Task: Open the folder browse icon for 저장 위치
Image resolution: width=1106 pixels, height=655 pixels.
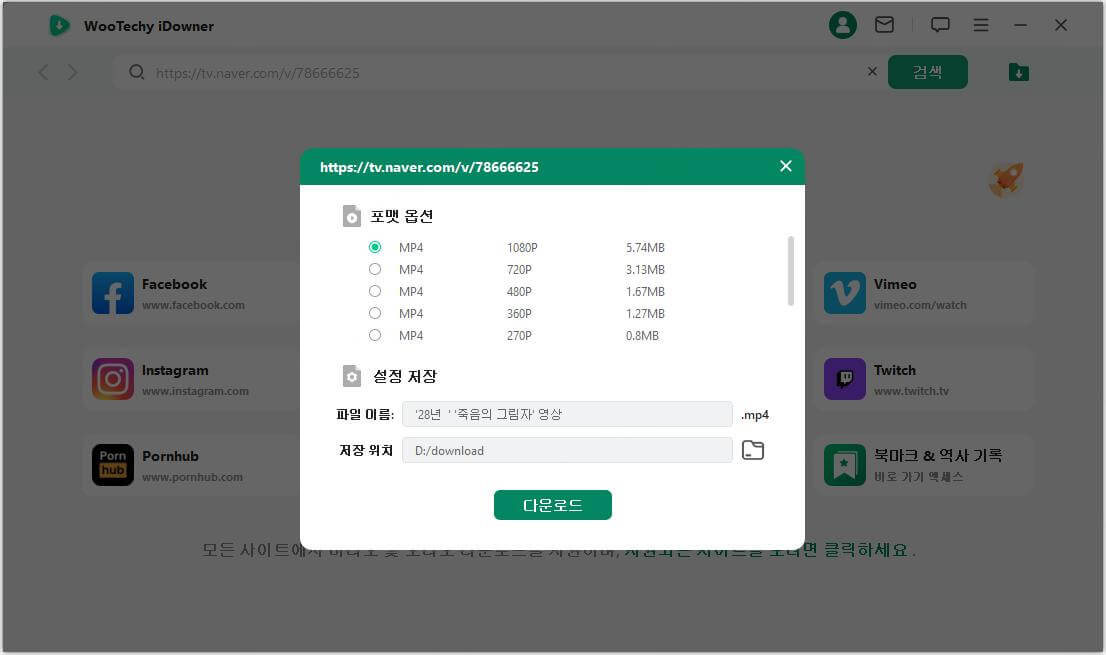Action: 753,450
